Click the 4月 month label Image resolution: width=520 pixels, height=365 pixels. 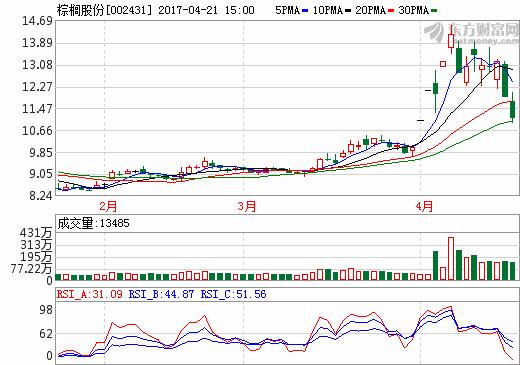pos(424,206)
